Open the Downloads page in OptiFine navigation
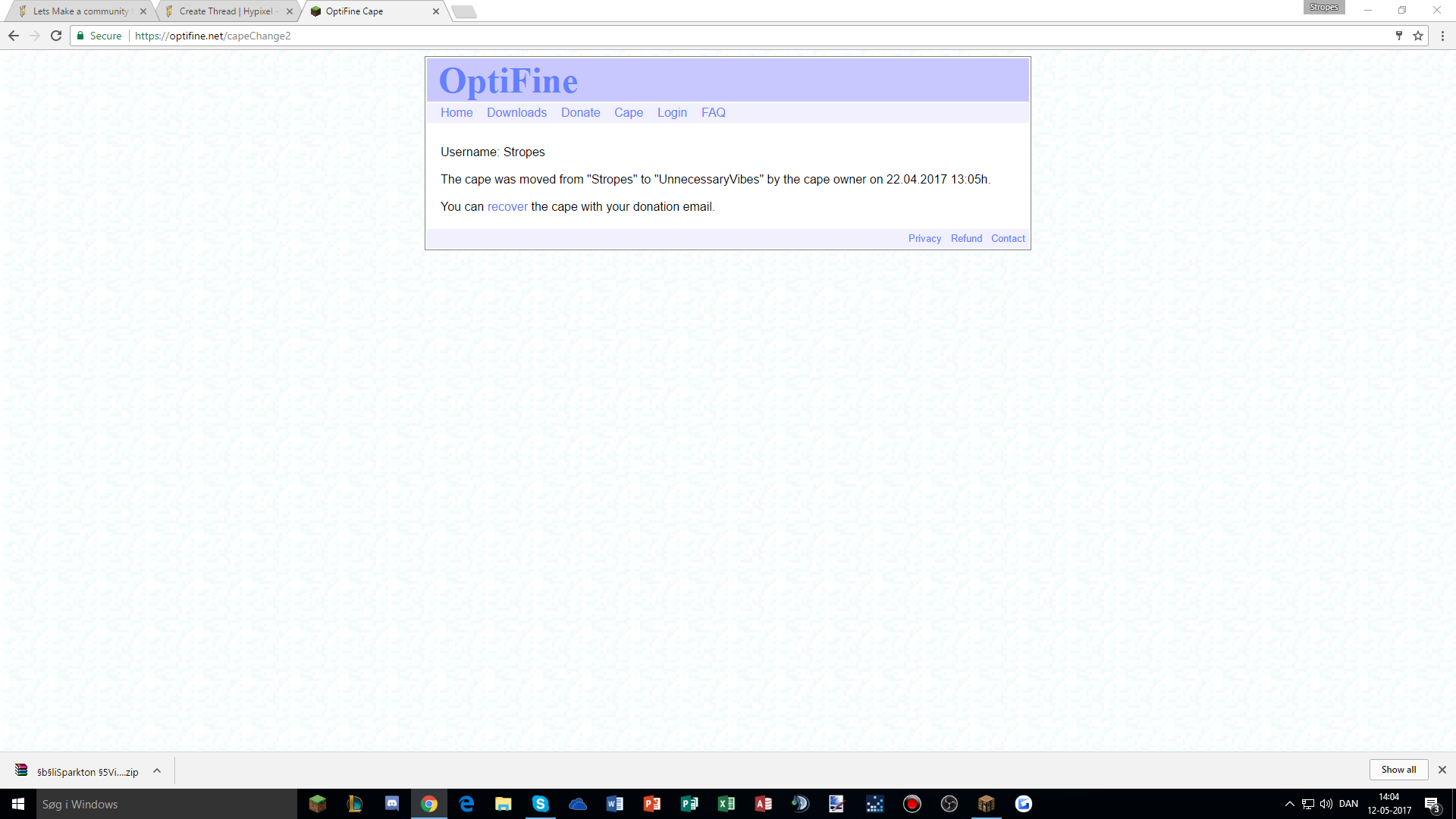Screen dimensions: 1456x819 click(516, 112)
